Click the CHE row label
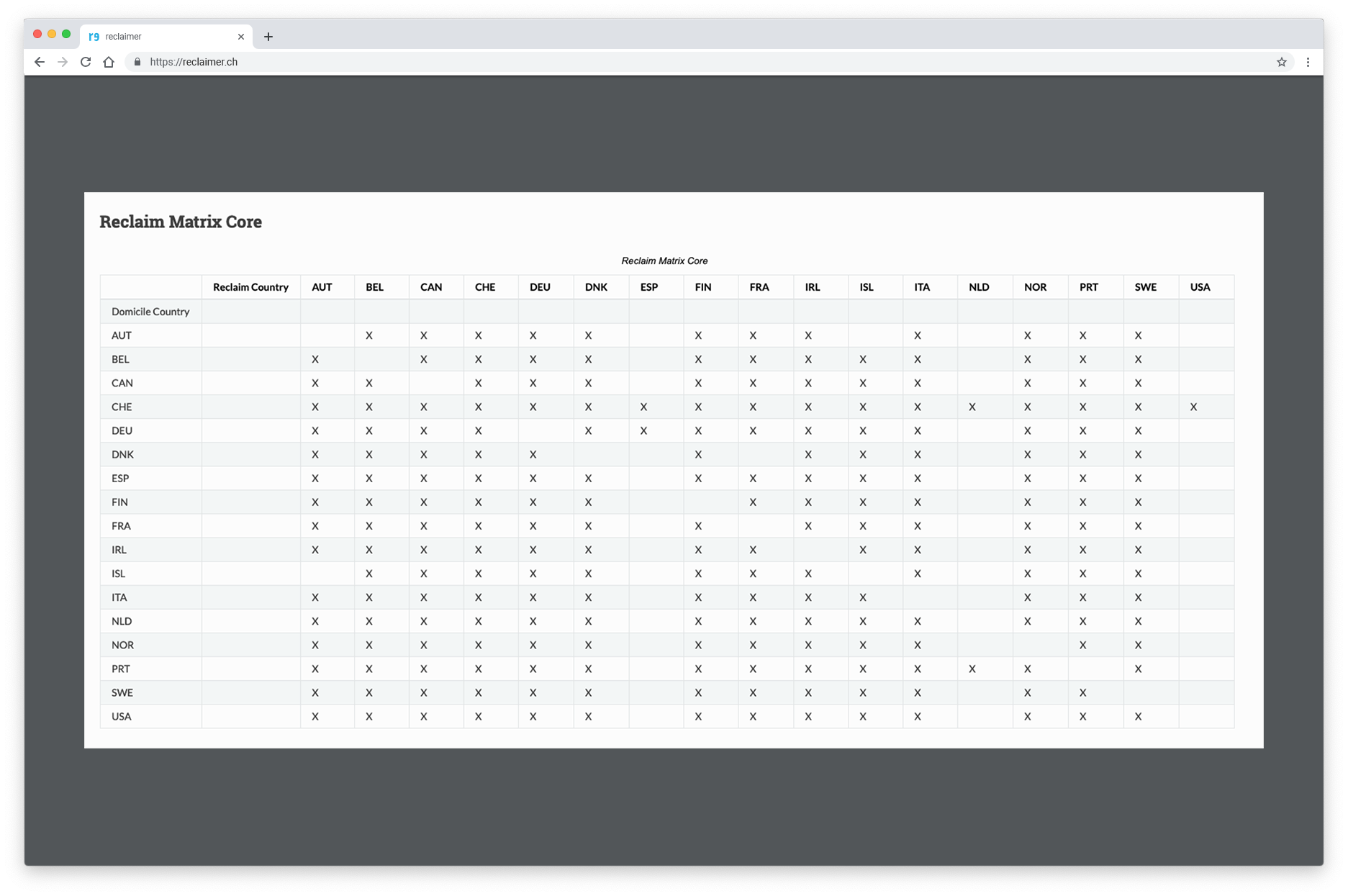 pos(122,407)
